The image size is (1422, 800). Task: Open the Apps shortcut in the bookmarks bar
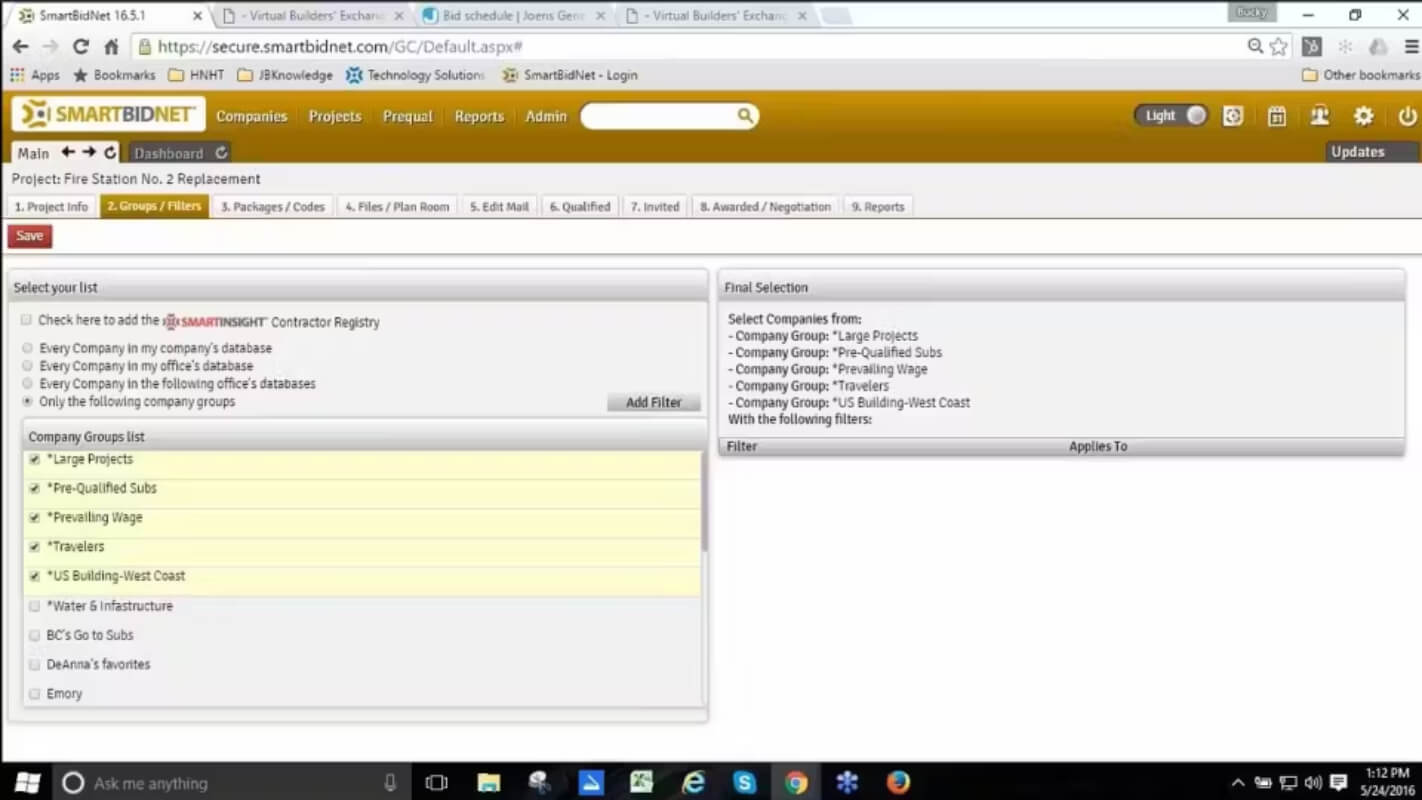(x=35, y=75)
